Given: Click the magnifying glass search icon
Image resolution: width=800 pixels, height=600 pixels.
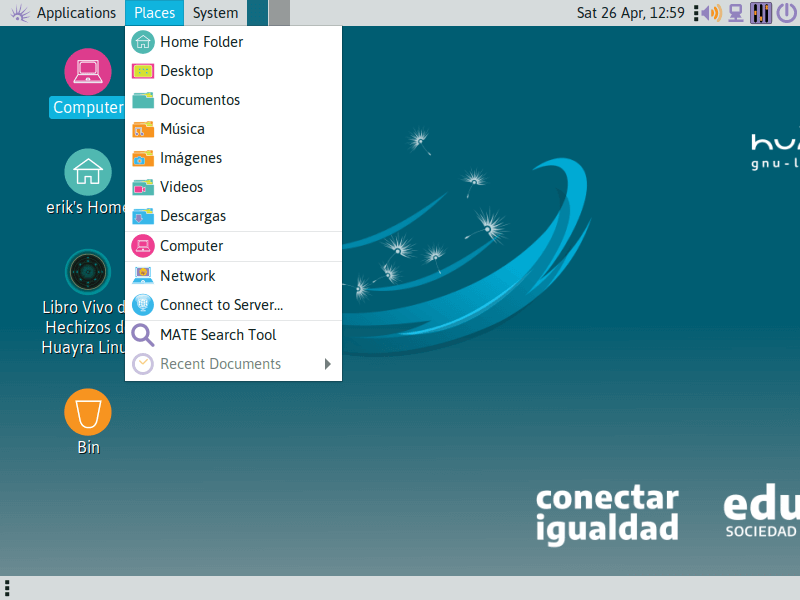Looking at the screenshot, I should coord(143,335).
